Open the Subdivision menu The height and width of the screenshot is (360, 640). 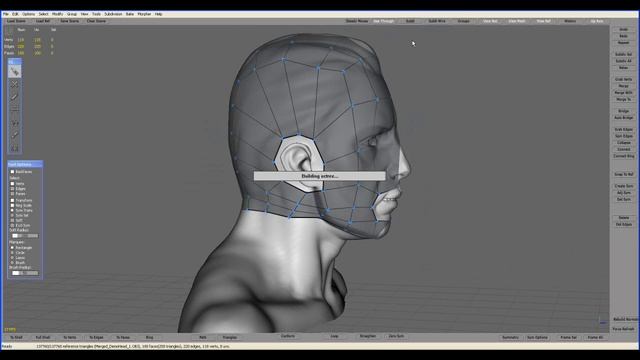coord(113,14)
